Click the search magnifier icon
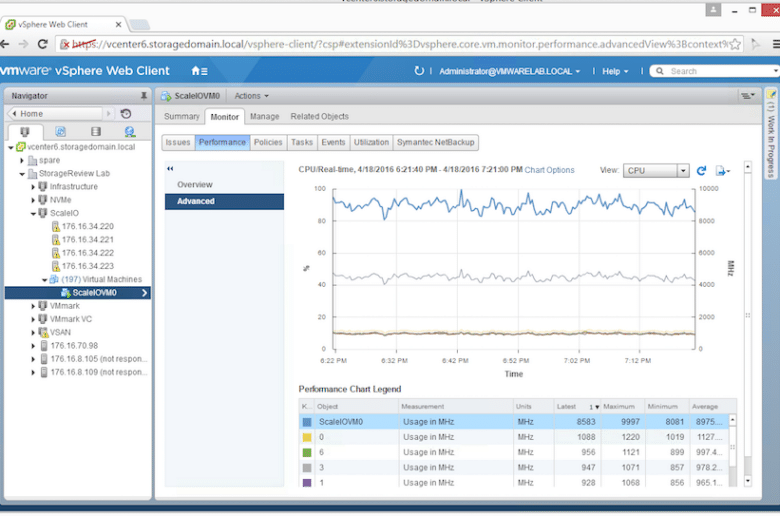780x516 pixels. point(660,71)
